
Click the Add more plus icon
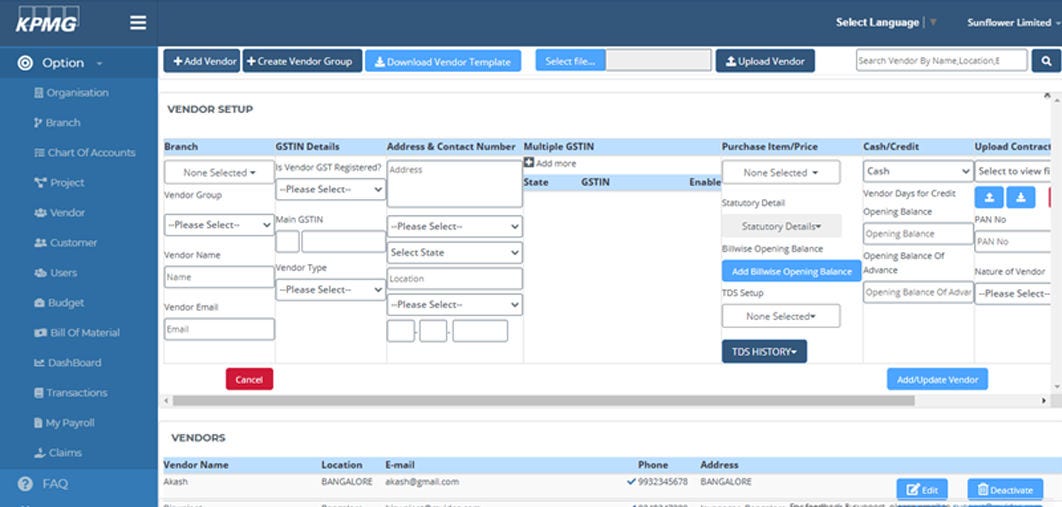[x=530, y=163]
